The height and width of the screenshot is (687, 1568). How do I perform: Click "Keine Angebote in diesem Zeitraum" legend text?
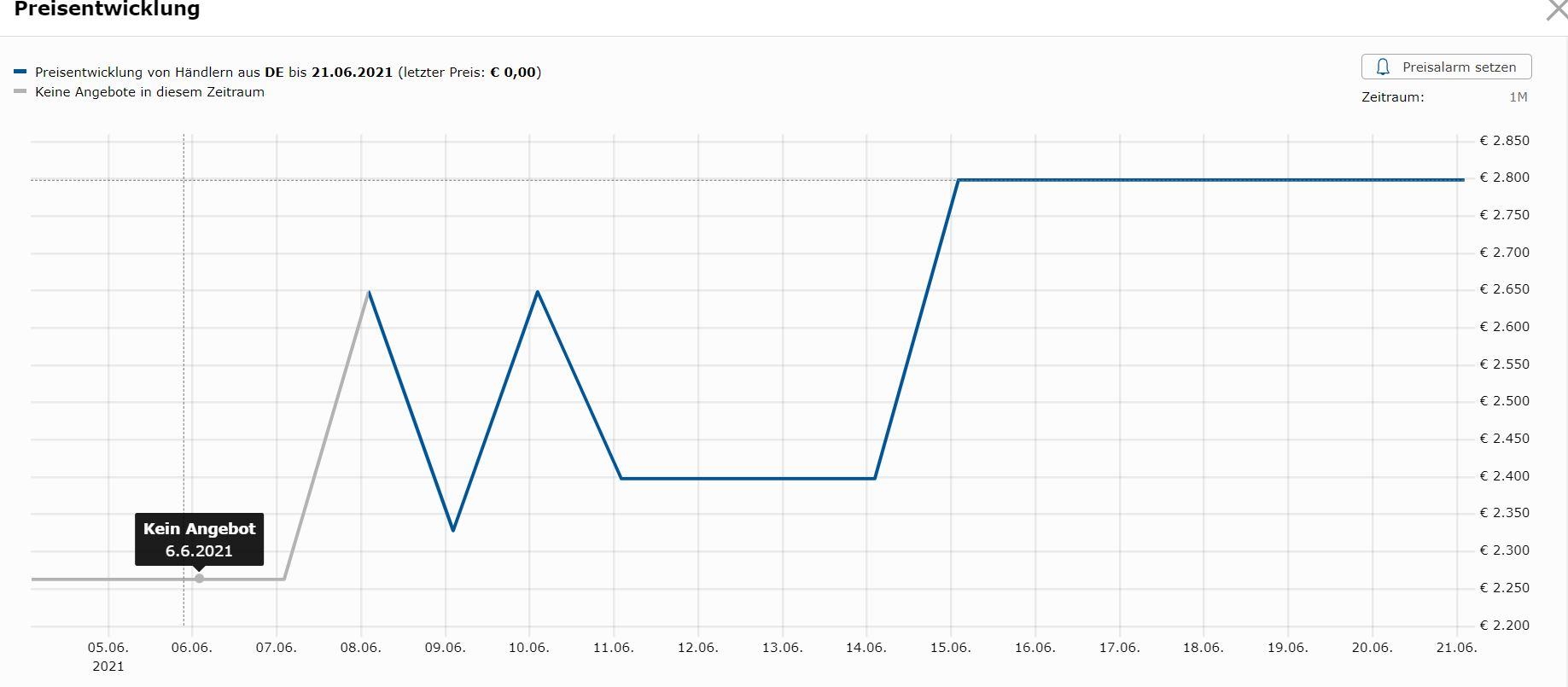click(149, 92)
